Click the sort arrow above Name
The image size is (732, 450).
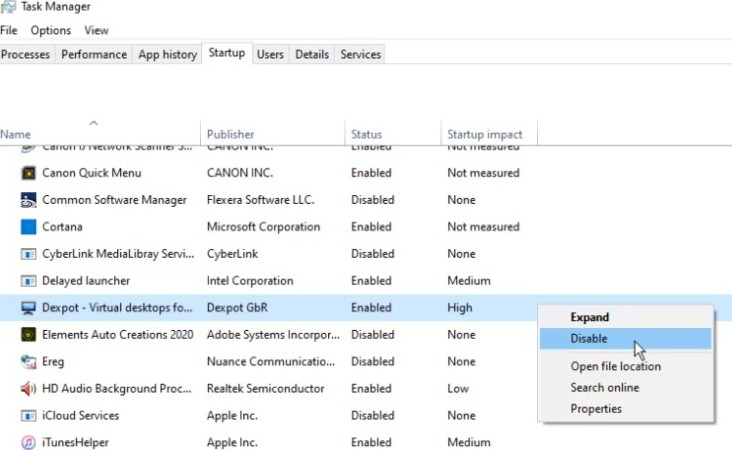[x=93, y=123]
